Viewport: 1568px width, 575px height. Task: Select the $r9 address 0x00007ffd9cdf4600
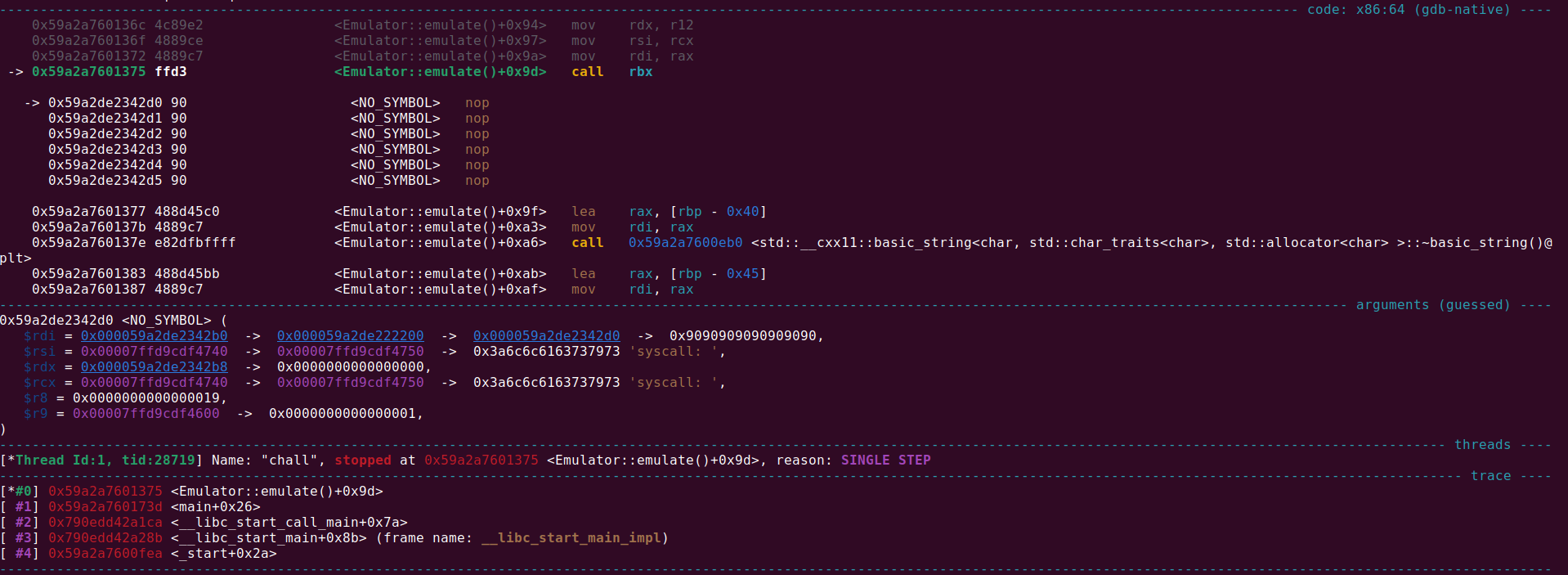(x=146, y=414)
